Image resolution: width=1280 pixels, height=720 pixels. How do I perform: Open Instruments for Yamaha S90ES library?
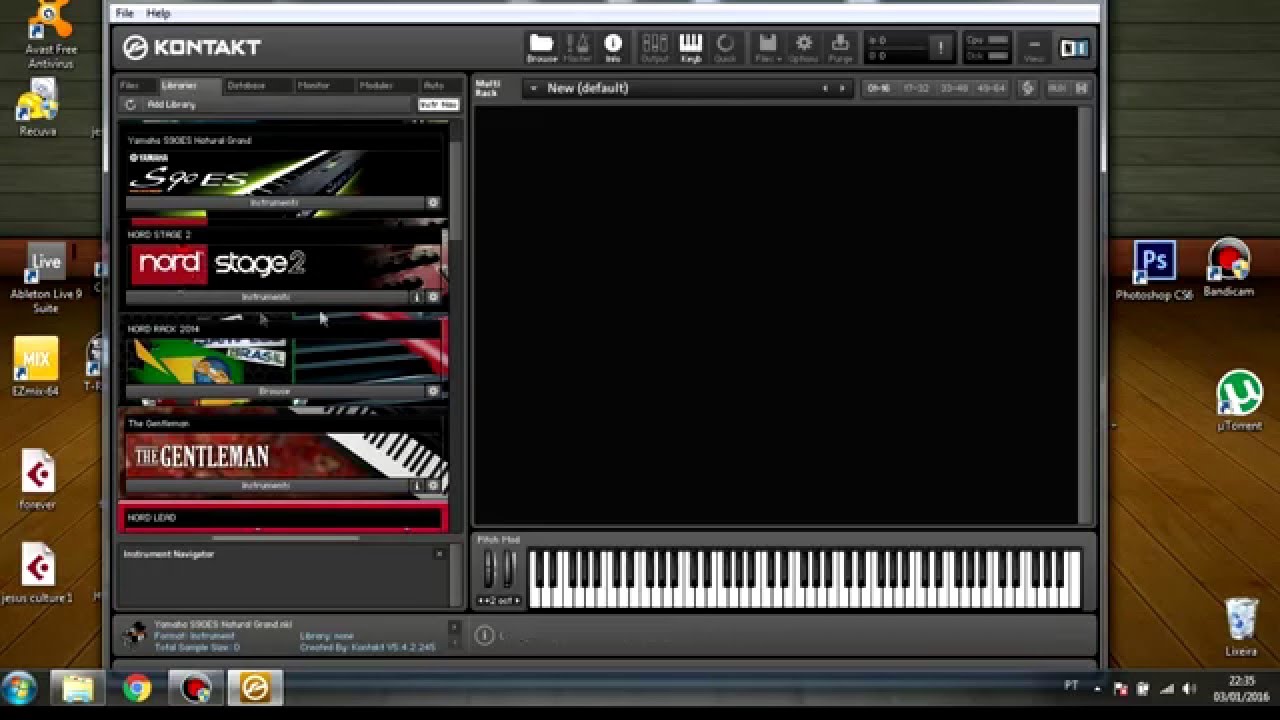(x=274, y=203)
